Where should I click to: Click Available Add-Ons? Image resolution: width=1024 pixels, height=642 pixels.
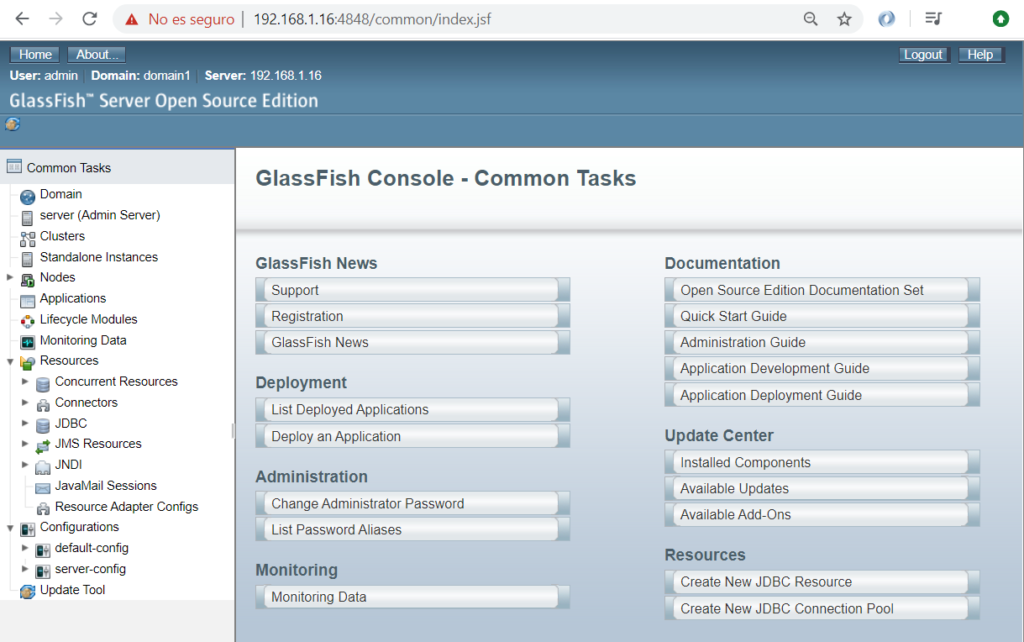point(822,515)
